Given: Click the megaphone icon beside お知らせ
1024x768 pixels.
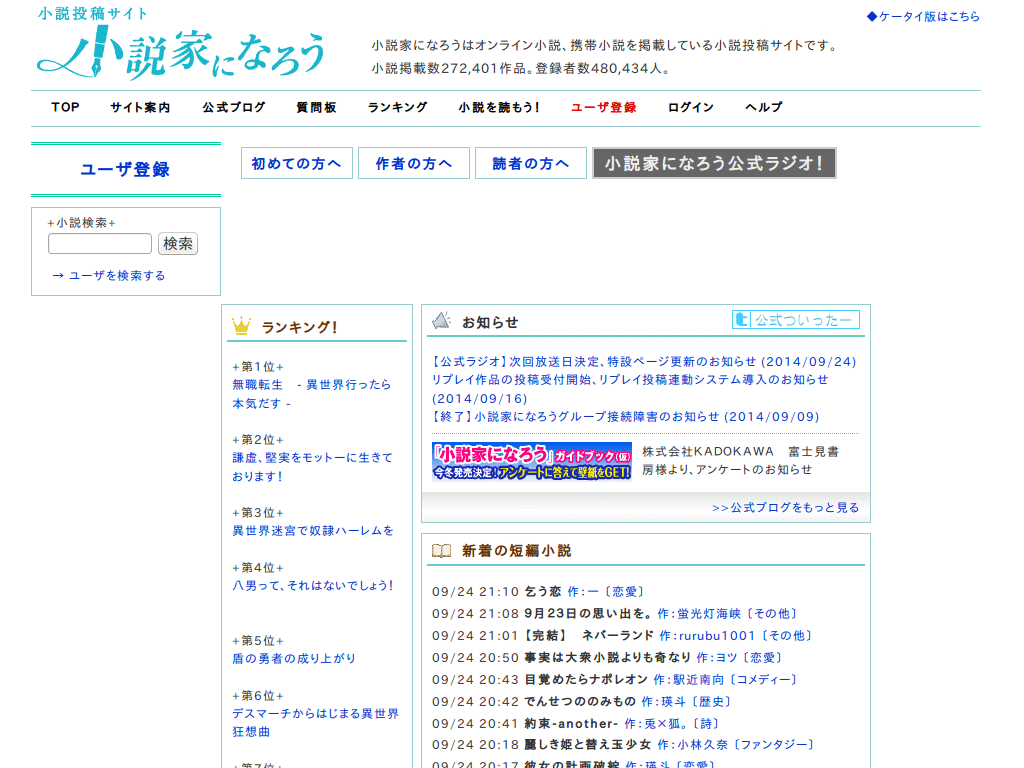Looking at the screenshot, I should tap(442, 321).
